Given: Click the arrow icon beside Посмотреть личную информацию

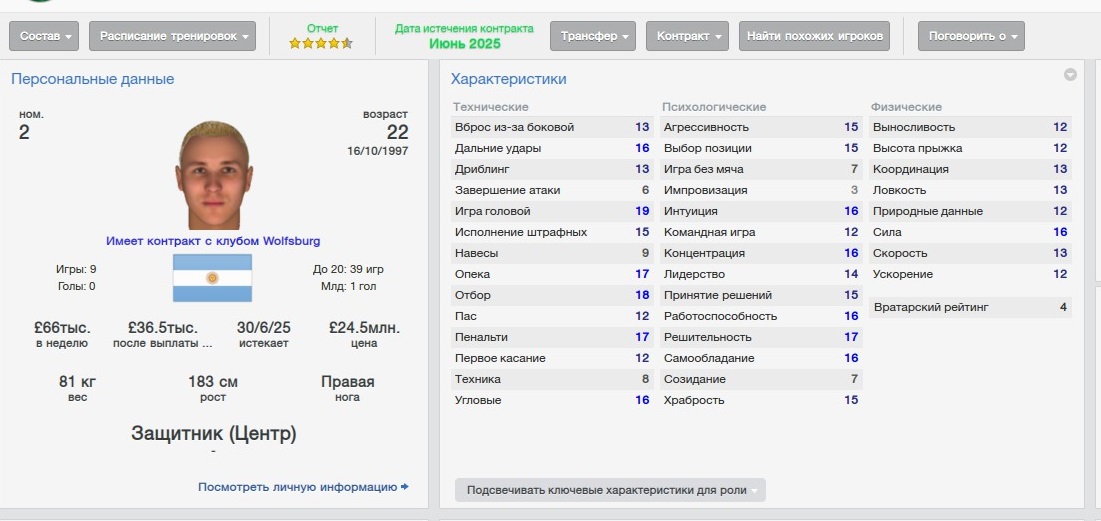Looking at the screenshot, I should pos(405,487).
